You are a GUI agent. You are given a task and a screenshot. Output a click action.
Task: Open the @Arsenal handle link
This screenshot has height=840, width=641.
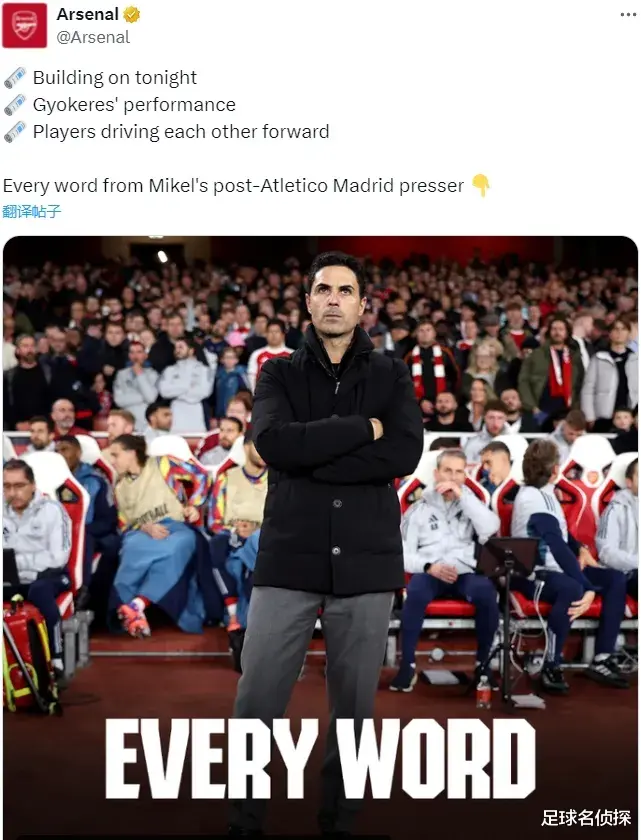pos(93,37)
